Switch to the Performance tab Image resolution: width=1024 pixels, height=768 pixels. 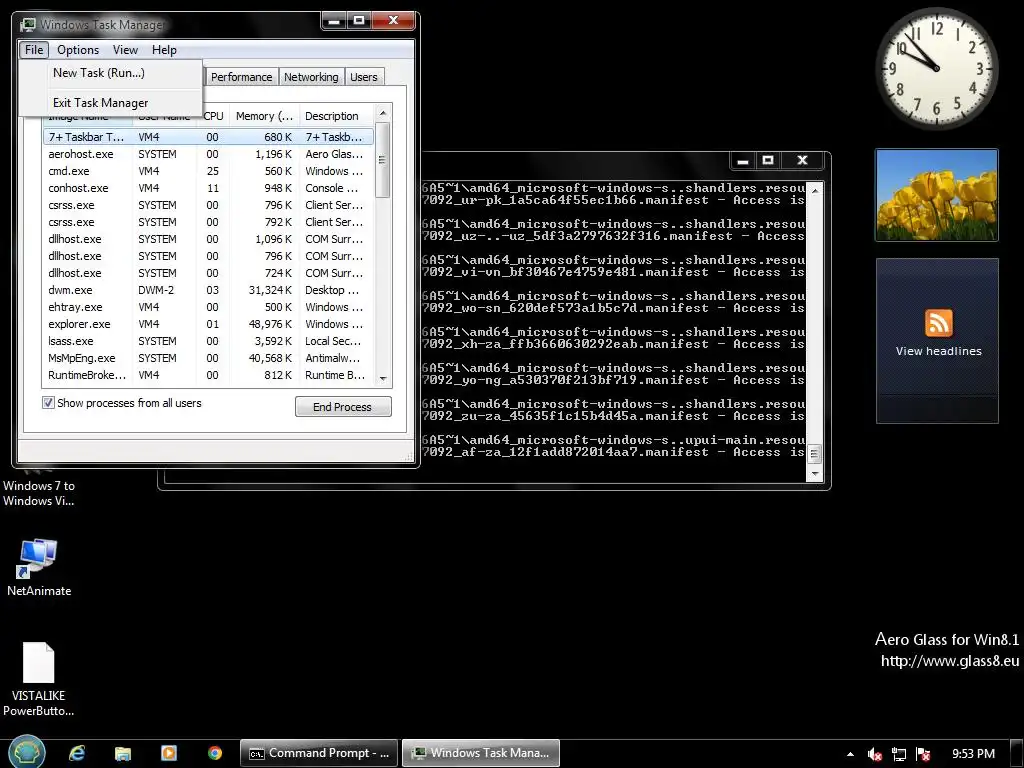pyautogui.click(x=241, y=77)
